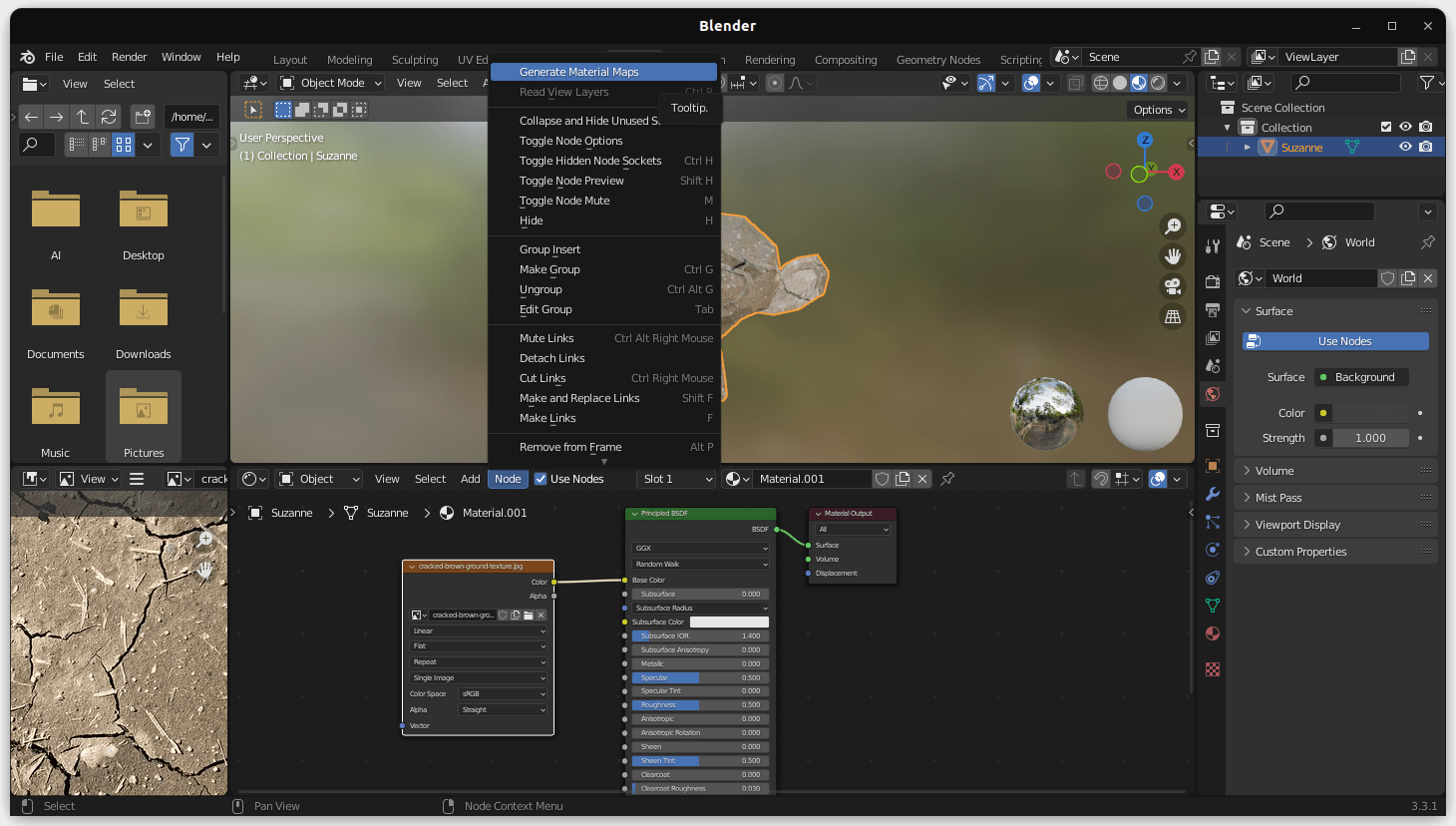The height and width of the screenshot is (826, 1456).
Task: Go to parent directory in file browser
Action: tap(83, 117)
